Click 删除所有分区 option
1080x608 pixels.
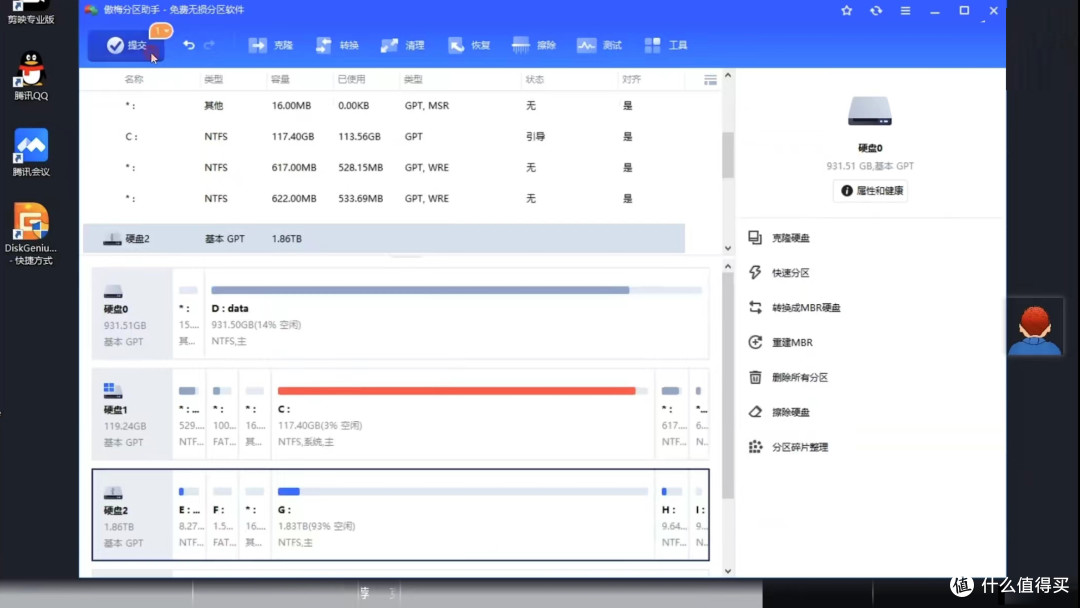[800, 377]
